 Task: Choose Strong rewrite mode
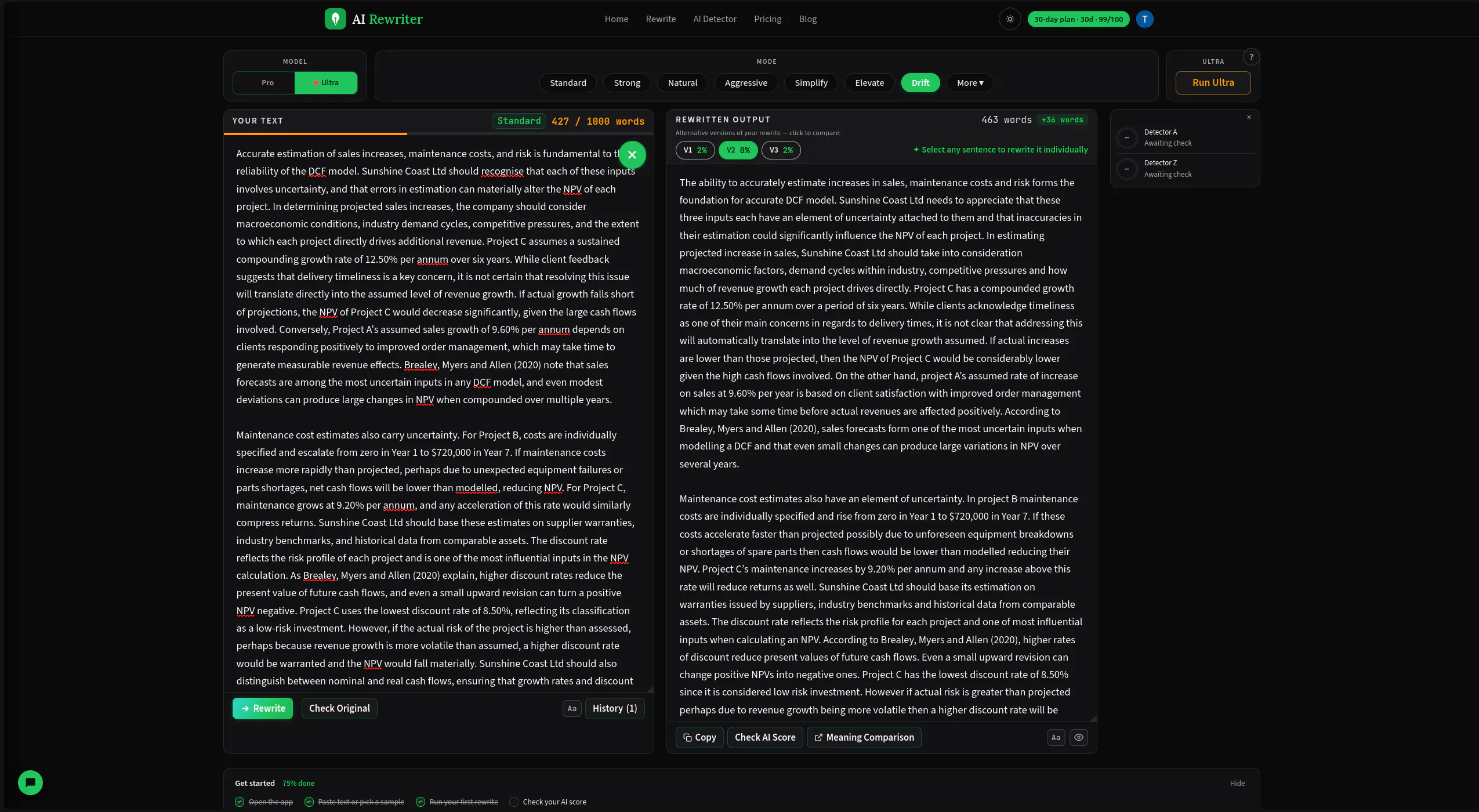[627, 83]
